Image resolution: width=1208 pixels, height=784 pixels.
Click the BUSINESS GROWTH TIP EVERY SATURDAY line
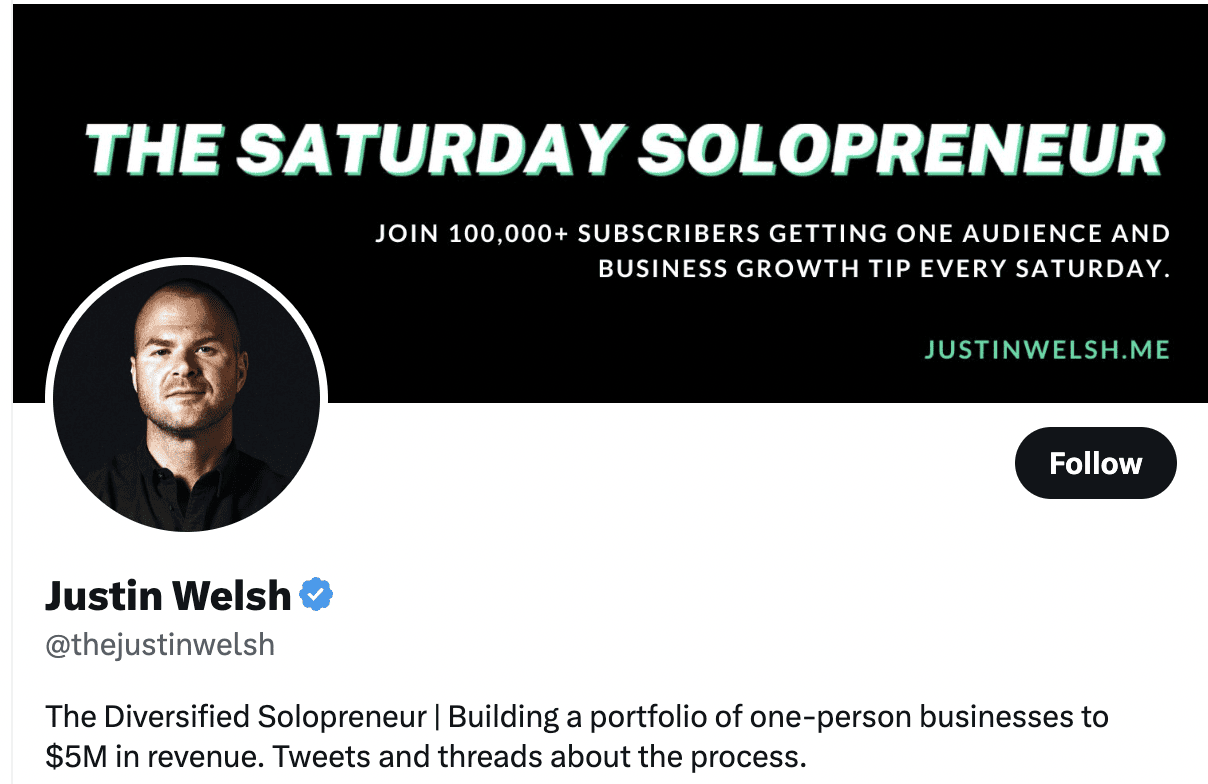point(884,269)
